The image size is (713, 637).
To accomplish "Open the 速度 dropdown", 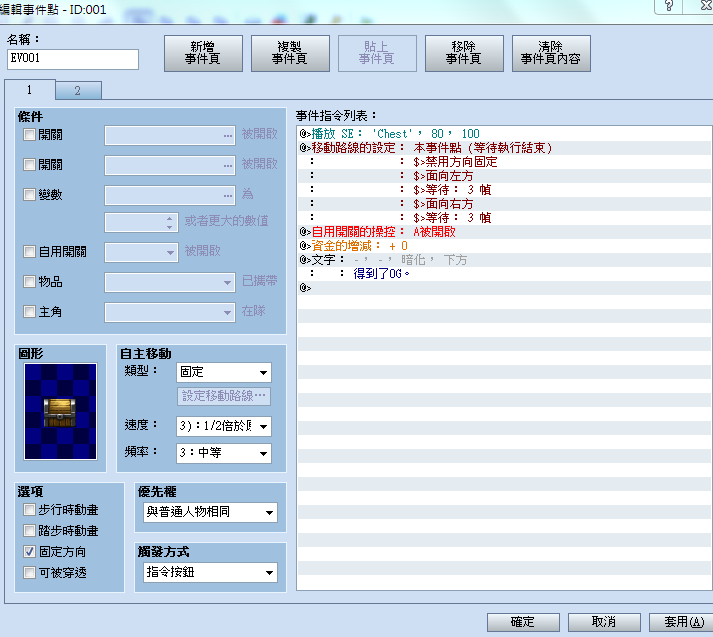I will point(224,426).
